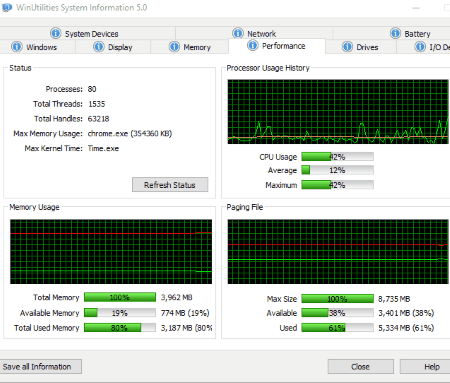
Task: Click the Max Kernel Time label
Action: [x=53, y=148]
